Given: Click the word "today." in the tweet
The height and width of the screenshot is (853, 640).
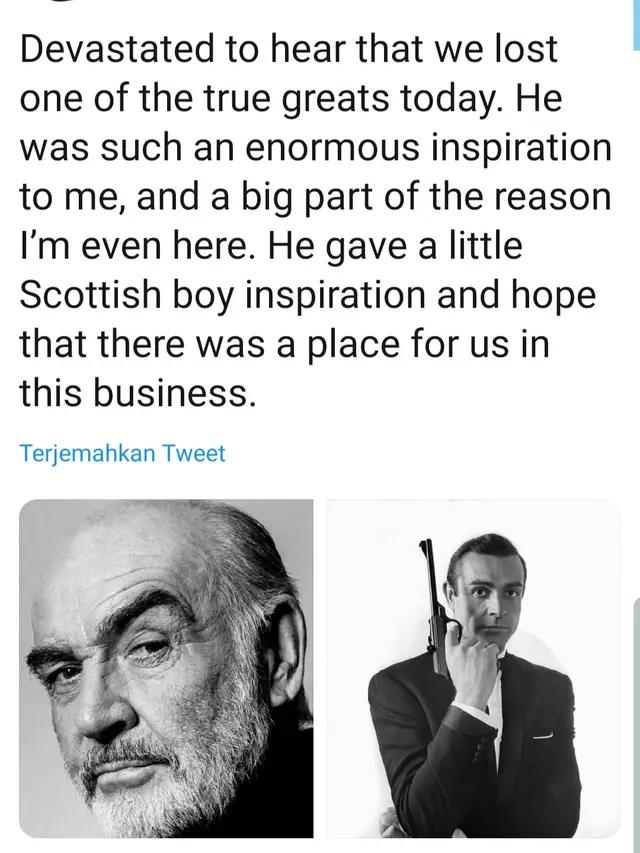Looking at the screenshot, I should tap(452, 99).
